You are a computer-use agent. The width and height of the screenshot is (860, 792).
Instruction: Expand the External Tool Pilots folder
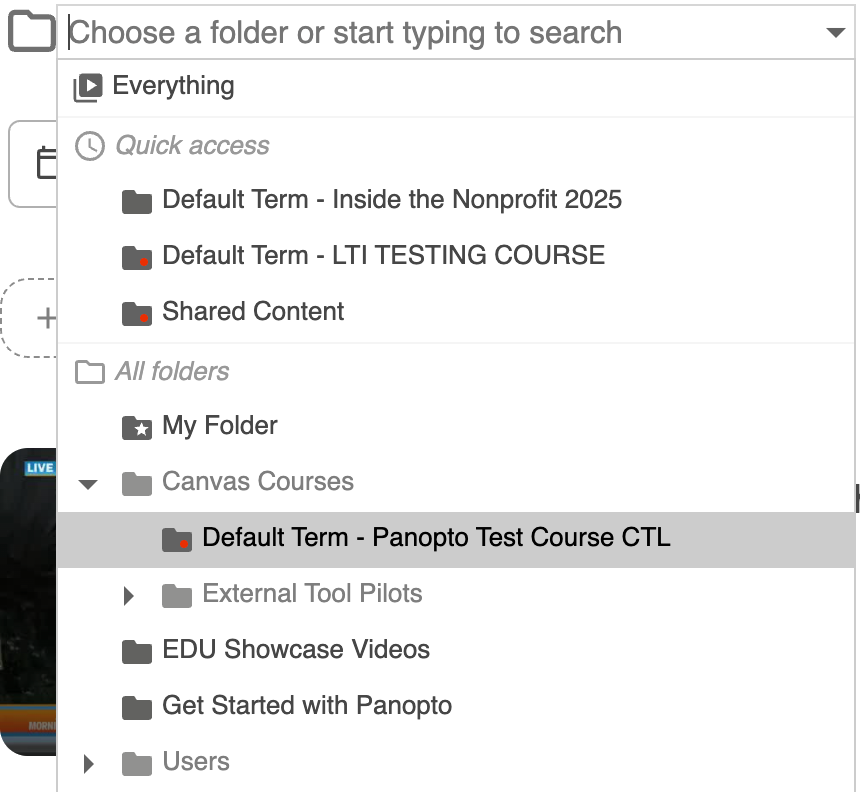point(128,596)
